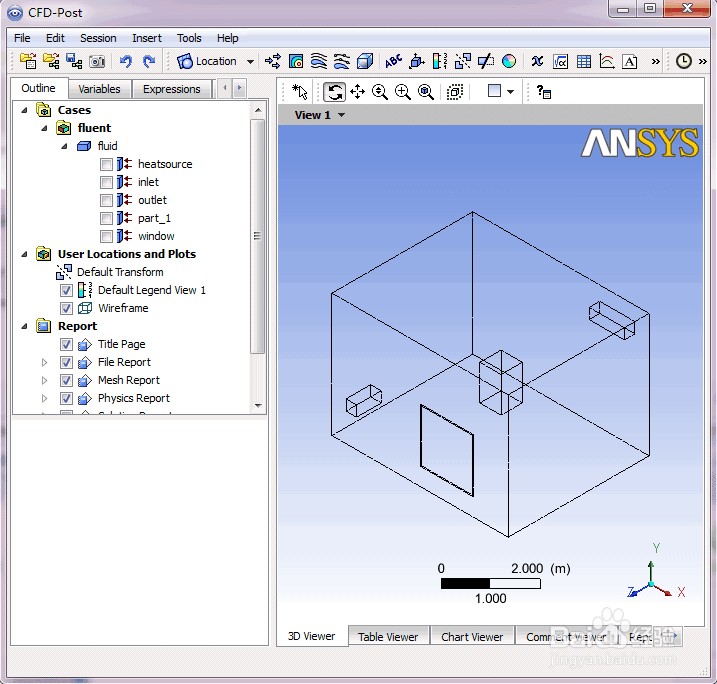Activate the zoom tool

coord(380,92)
